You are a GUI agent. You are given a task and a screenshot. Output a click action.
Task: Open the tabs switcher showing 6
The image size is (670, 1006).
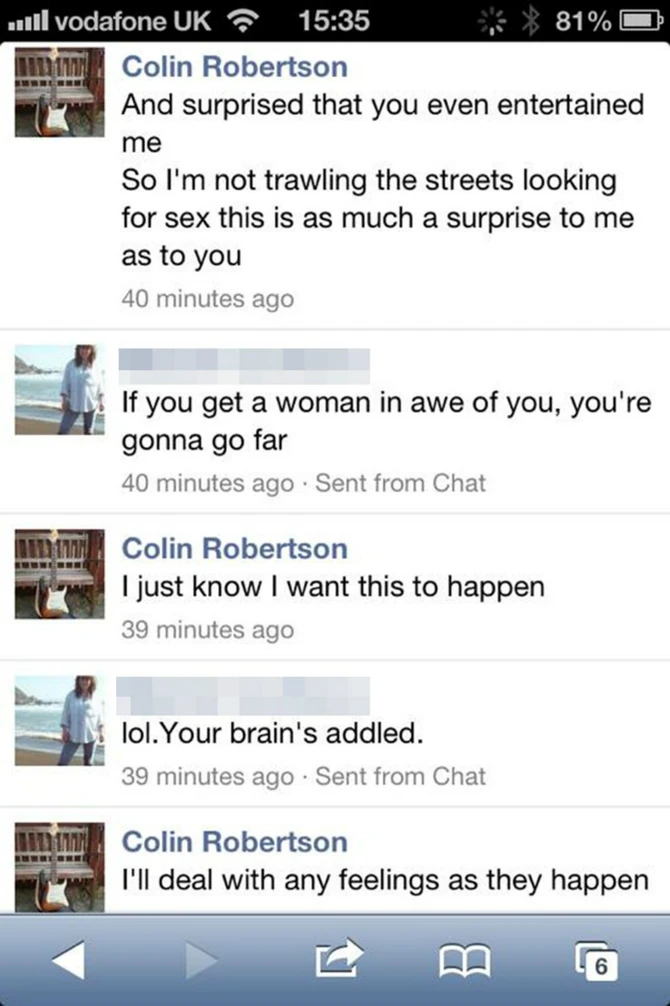pos(597,960)
